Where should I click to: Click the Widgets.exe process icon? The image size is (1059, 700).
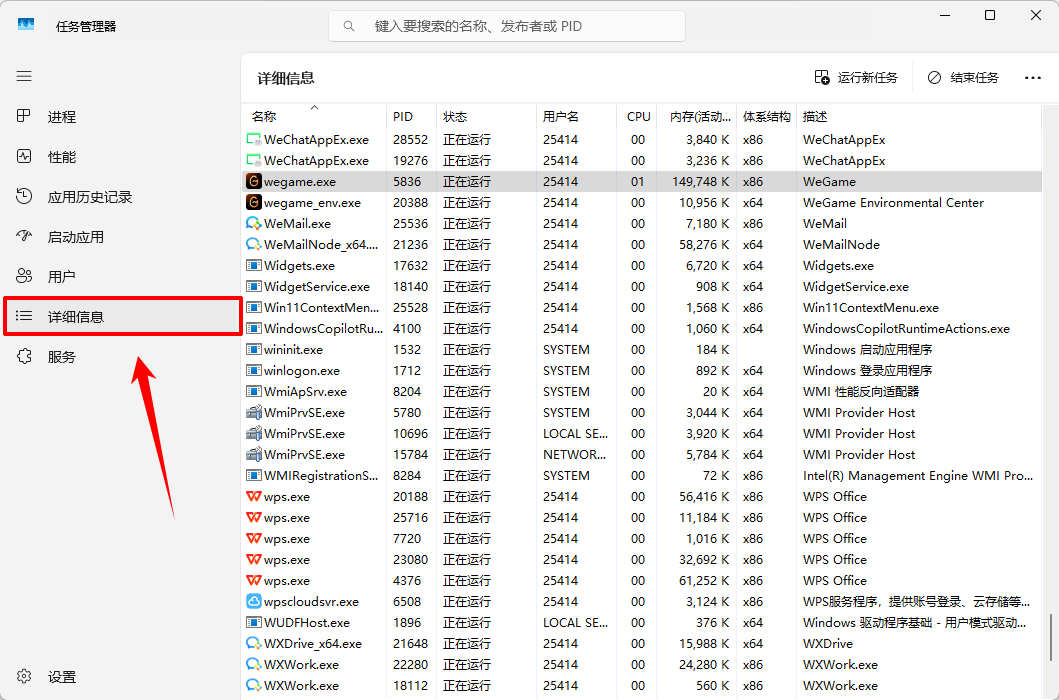pyautogui.click(x=253, y=266)
